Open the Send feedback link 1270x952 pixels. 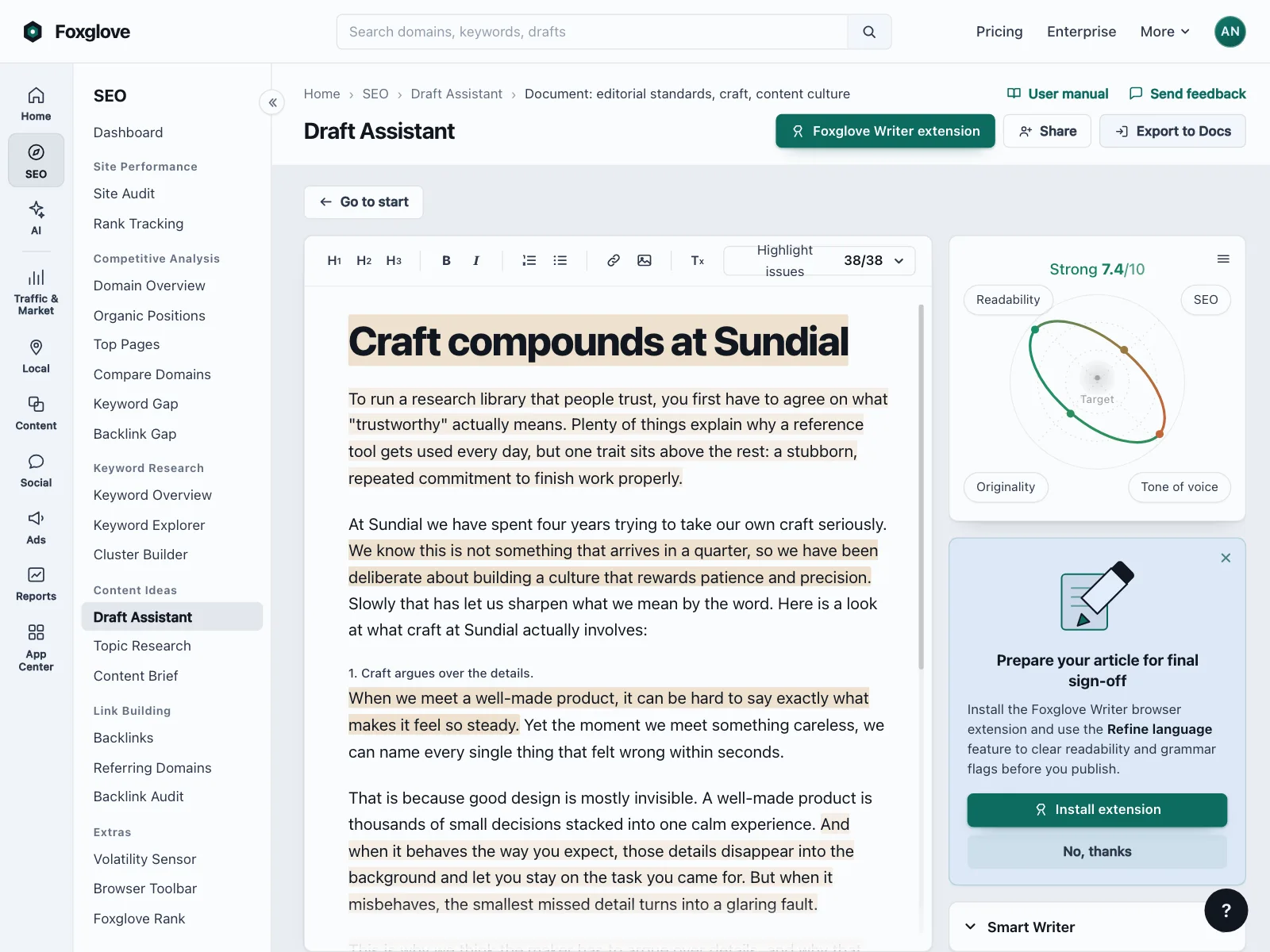pos(1187,94)
